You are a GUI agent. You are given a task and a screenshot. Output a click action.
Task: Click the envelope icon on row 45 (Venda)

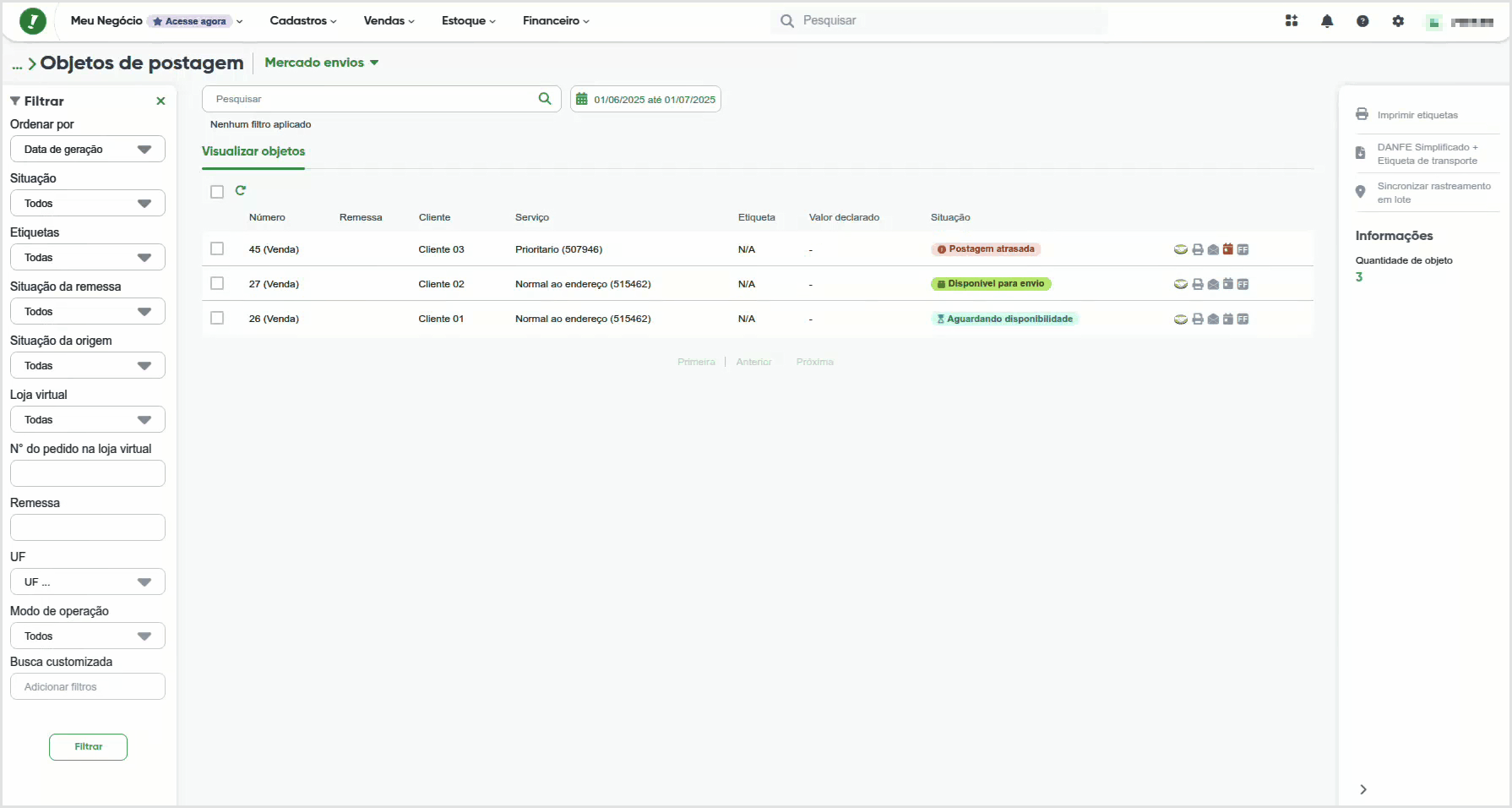click(1213, 249)
